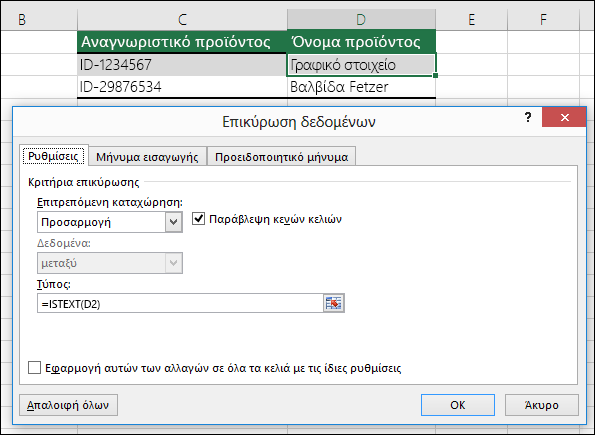The width and height of the screenshot is (595, 435).
Task: Switch to the Προειδοποιητικό μήνυμα tab
Action: (x=281, y=156)
